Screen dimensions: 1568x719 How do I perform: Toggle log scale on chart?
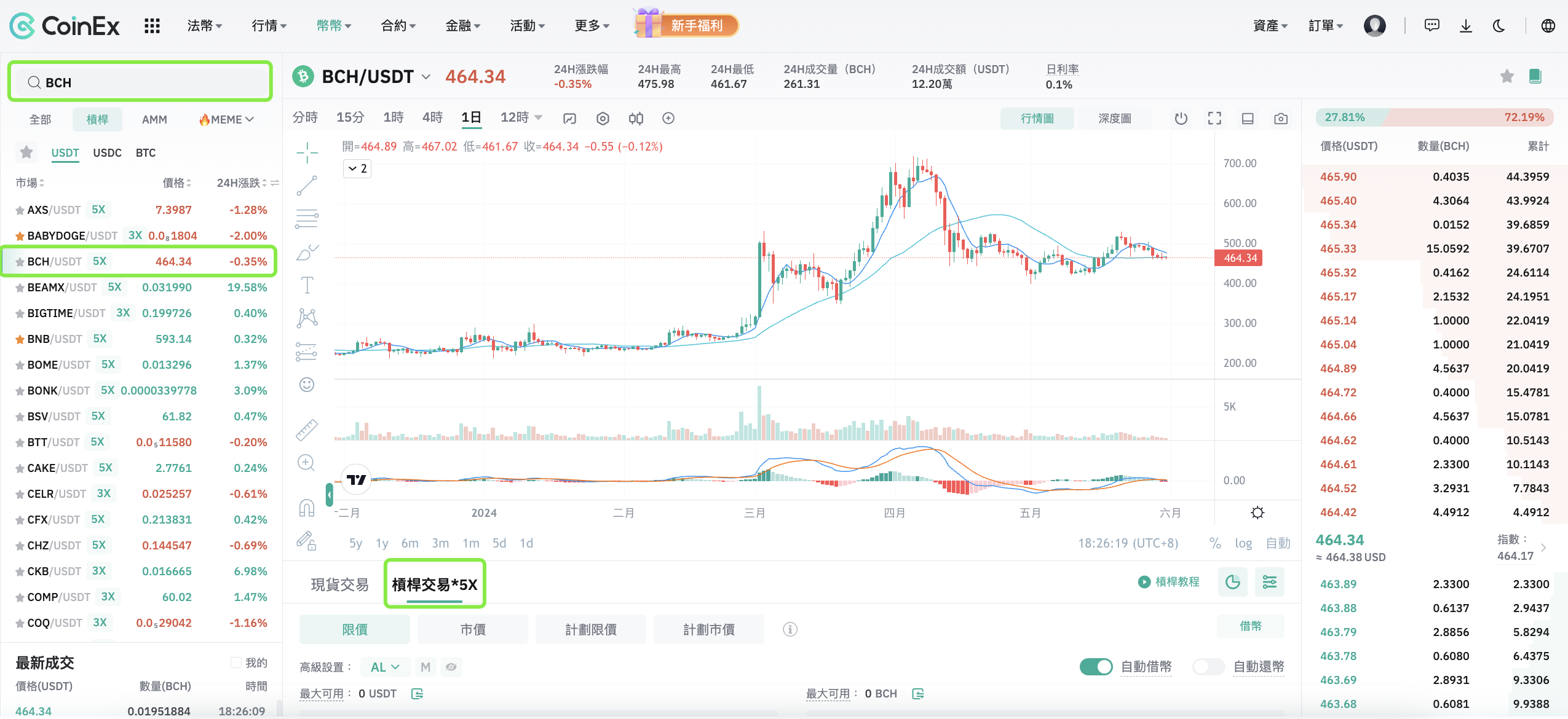[1243, 543]
